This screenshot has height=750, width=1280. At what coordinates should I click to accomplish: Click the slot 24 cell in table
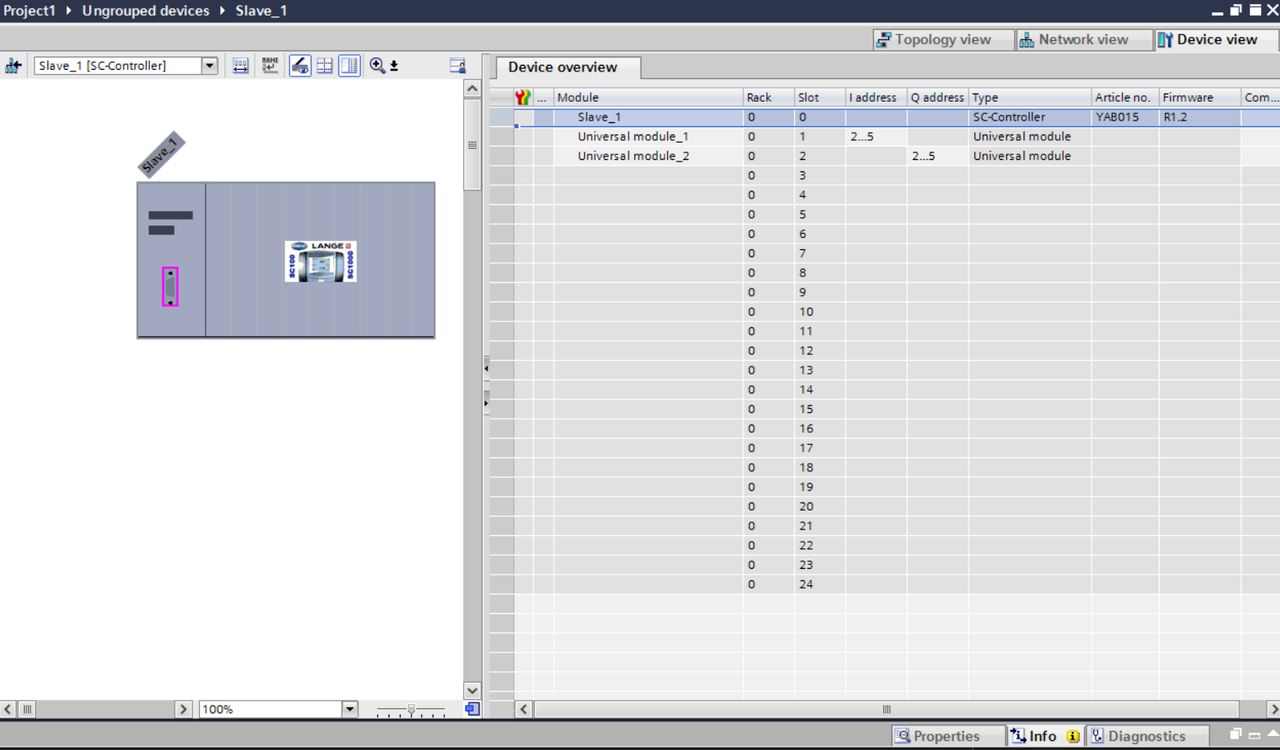click(819, 584)
